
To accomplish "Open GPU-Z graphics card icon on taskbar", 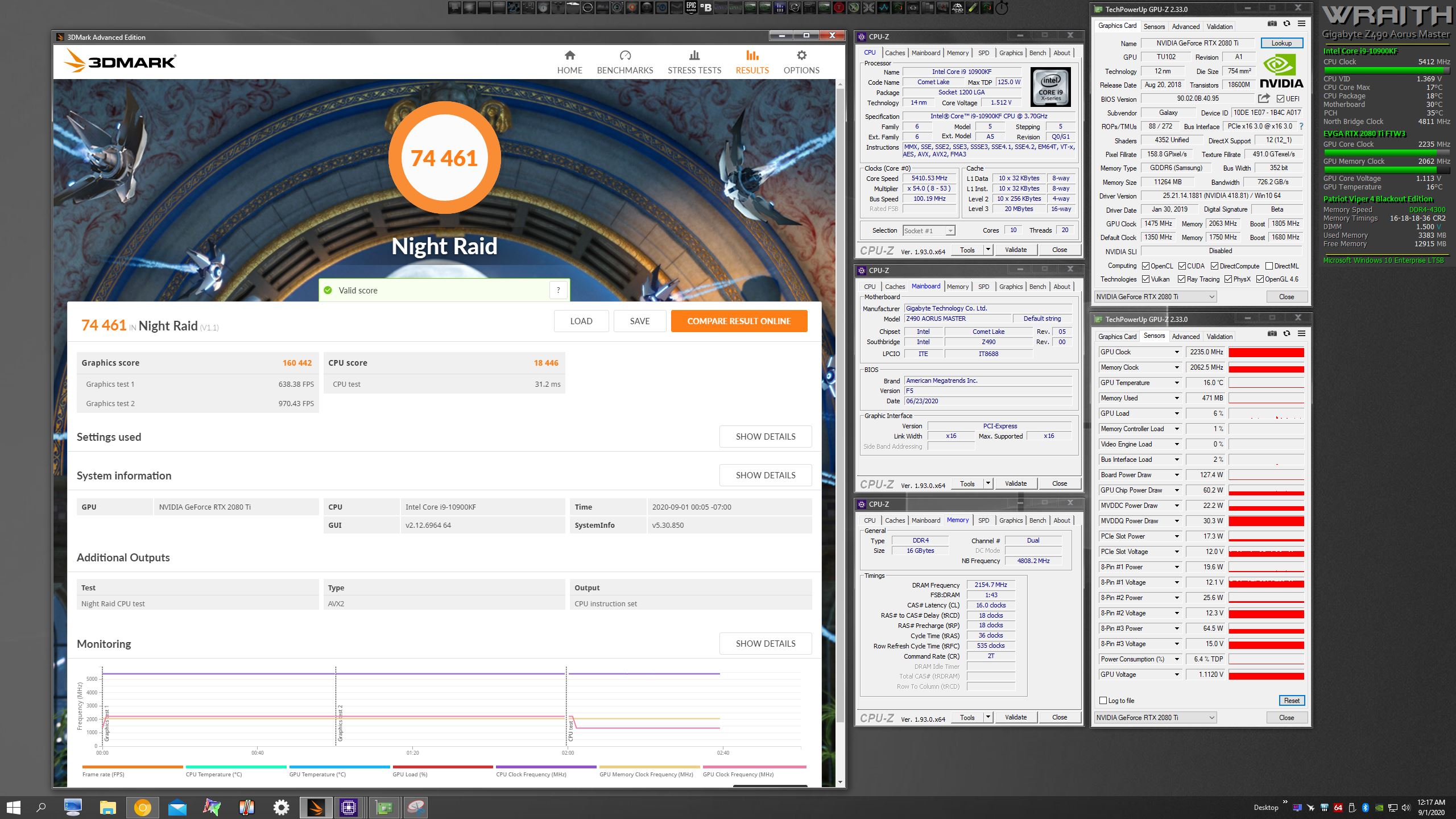I will point(384,807).
